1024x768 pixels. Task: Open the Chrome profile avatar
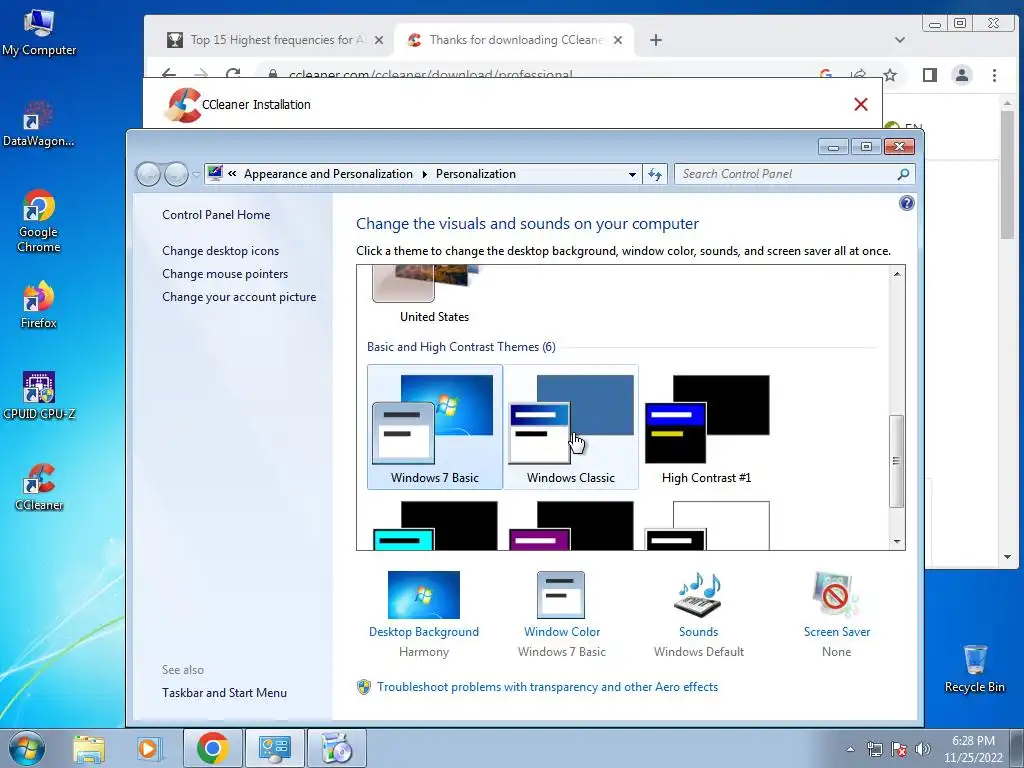961,75
